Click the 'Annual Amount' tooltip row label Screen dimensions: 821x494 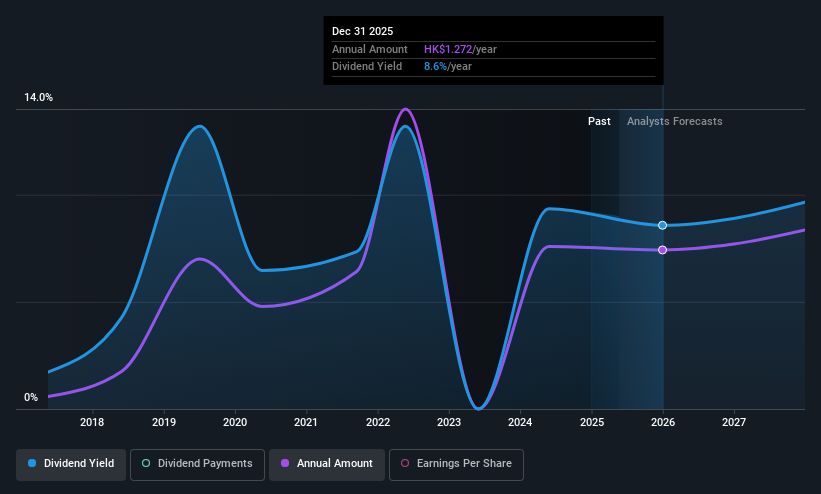coord(370,49)
